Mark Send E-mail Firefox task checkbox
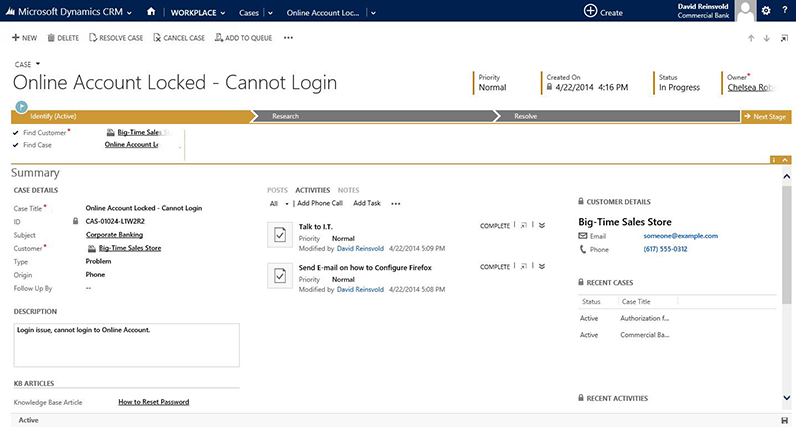Viewport: 796px width, 428px height. tap(278, 275)
